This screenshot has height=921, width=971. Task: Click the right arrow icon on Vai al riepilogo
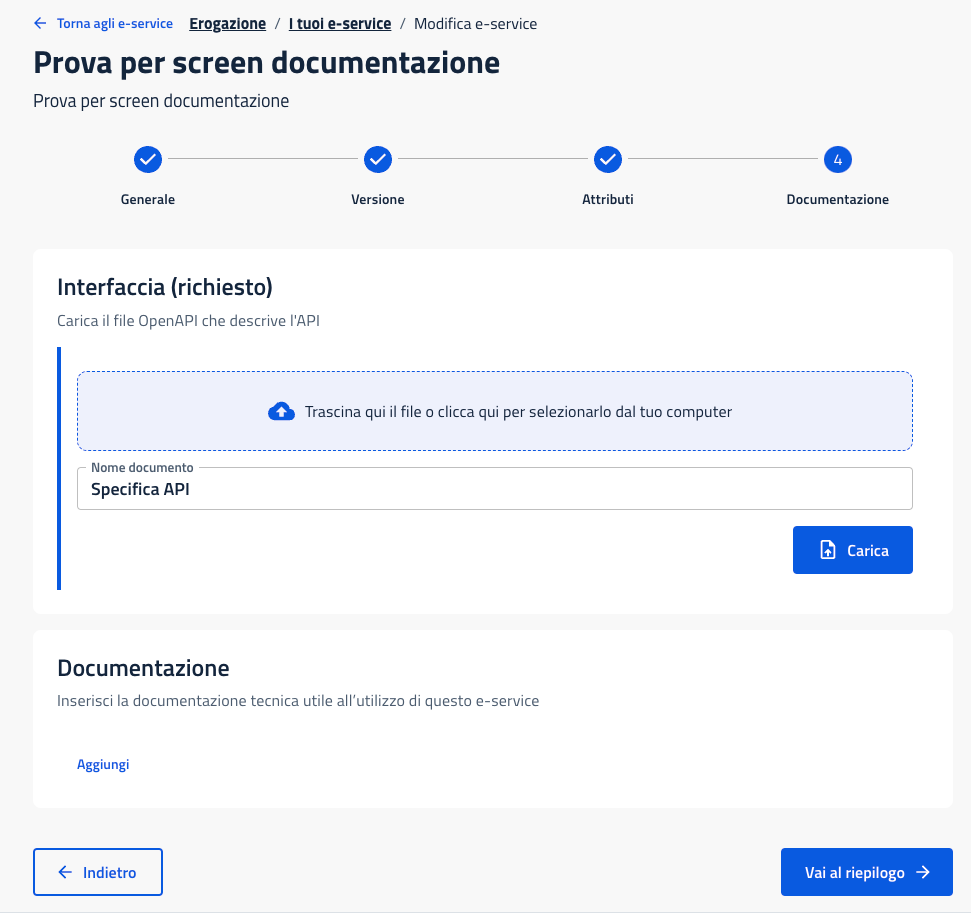coord(923,872)
